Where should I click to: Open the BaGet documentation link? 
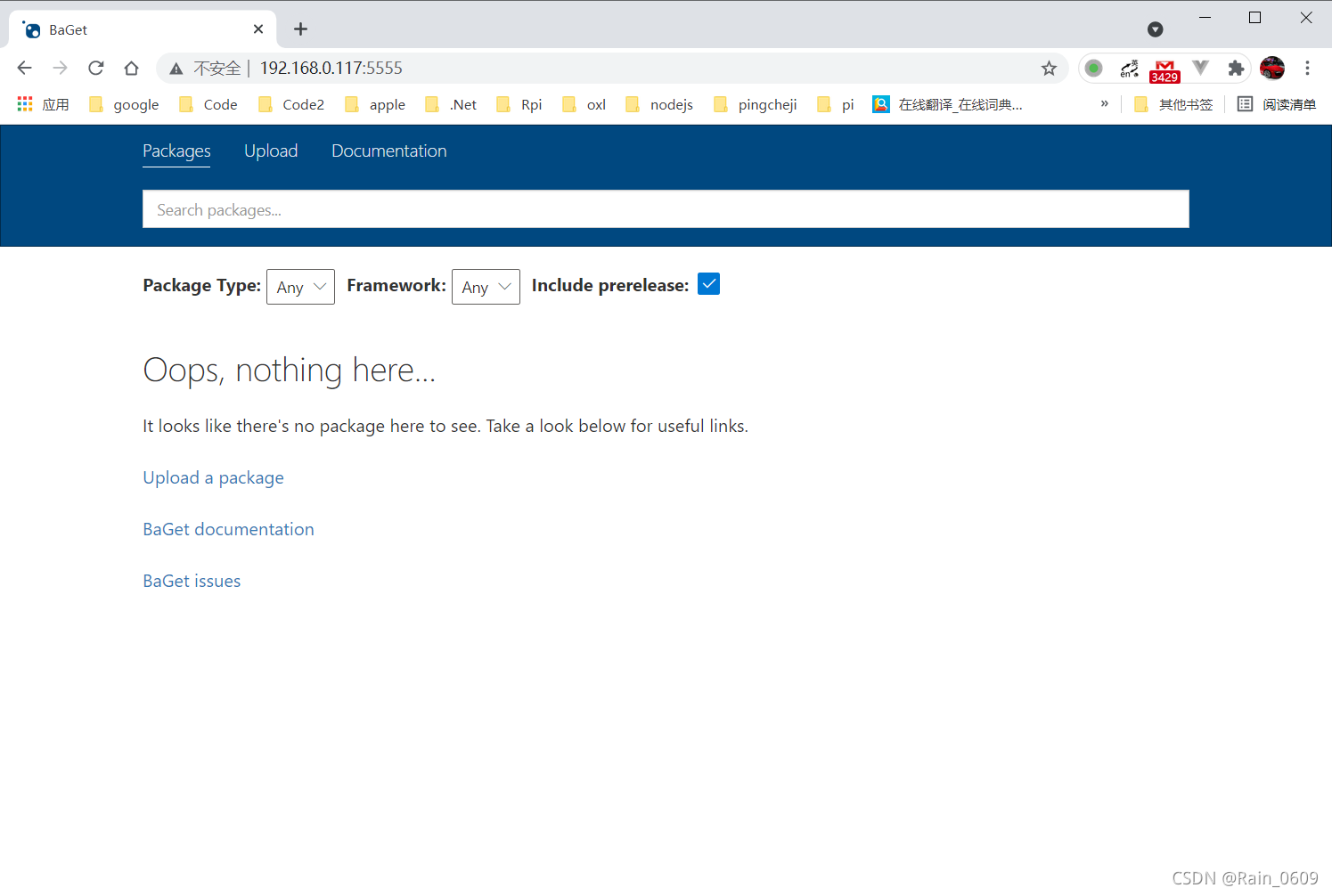[x=228, y=529]
